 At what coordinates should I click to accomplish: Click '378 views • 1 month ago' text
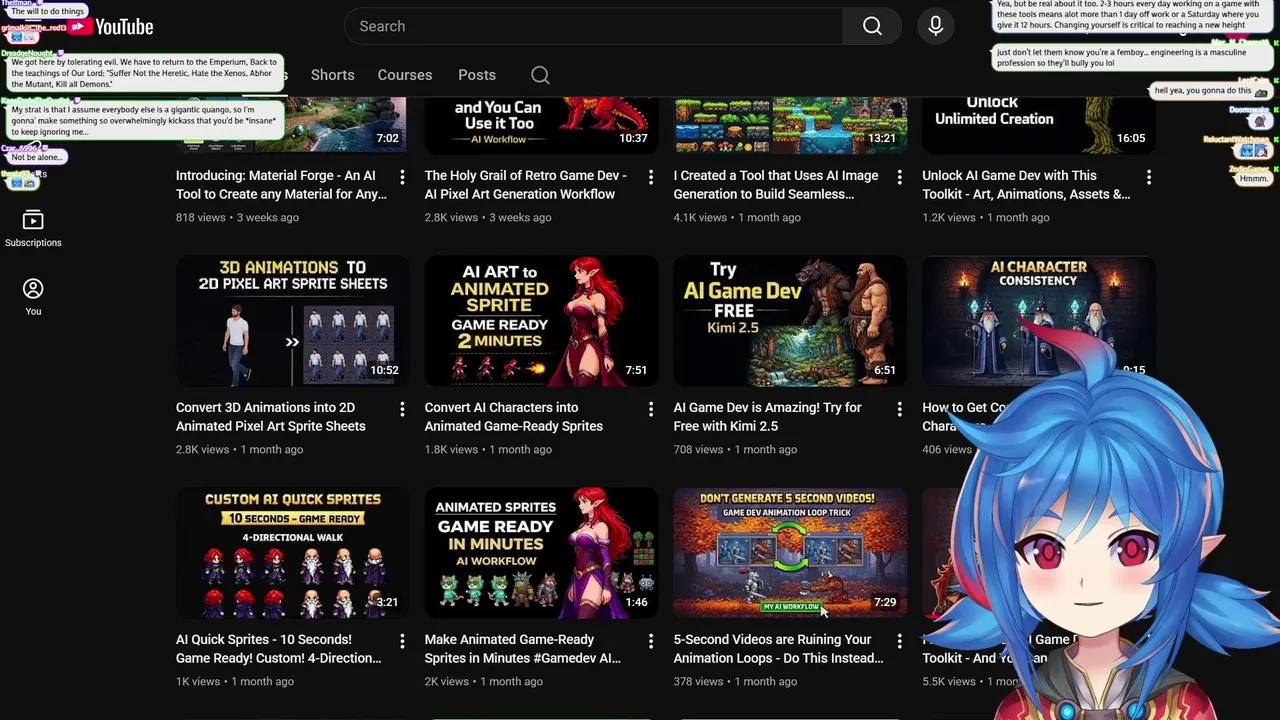[735, 681]
